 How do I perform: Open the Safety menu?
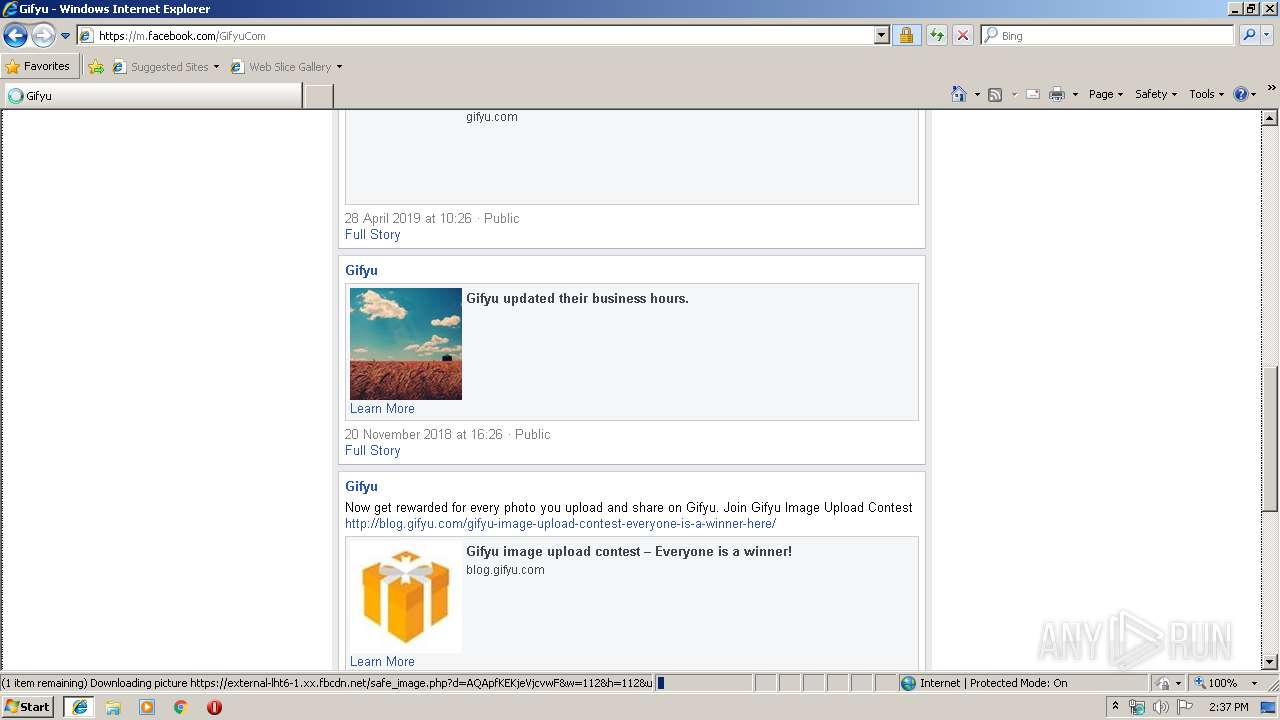coord(1155,94)
